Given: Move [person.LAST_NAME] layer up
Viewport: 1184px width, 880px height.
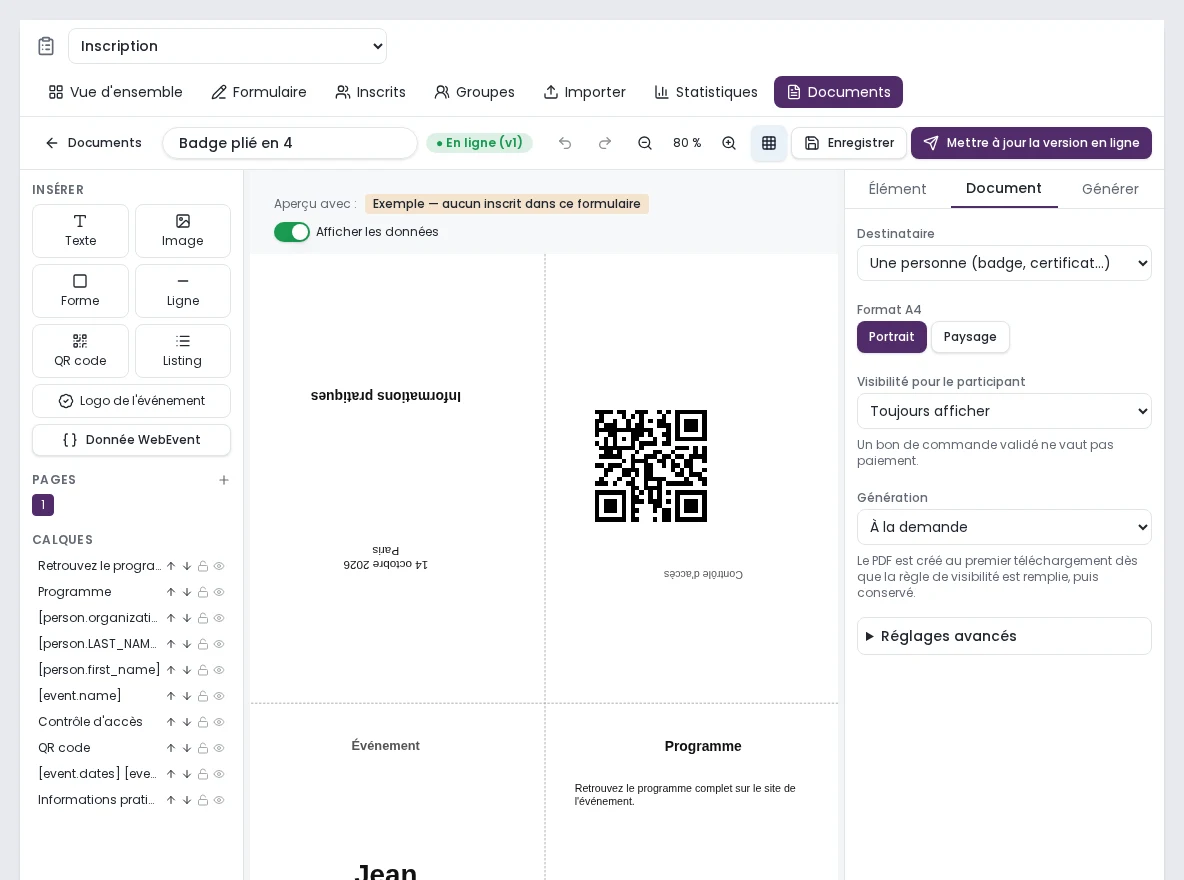Looking at the screenshot, I should click(171, 644).
